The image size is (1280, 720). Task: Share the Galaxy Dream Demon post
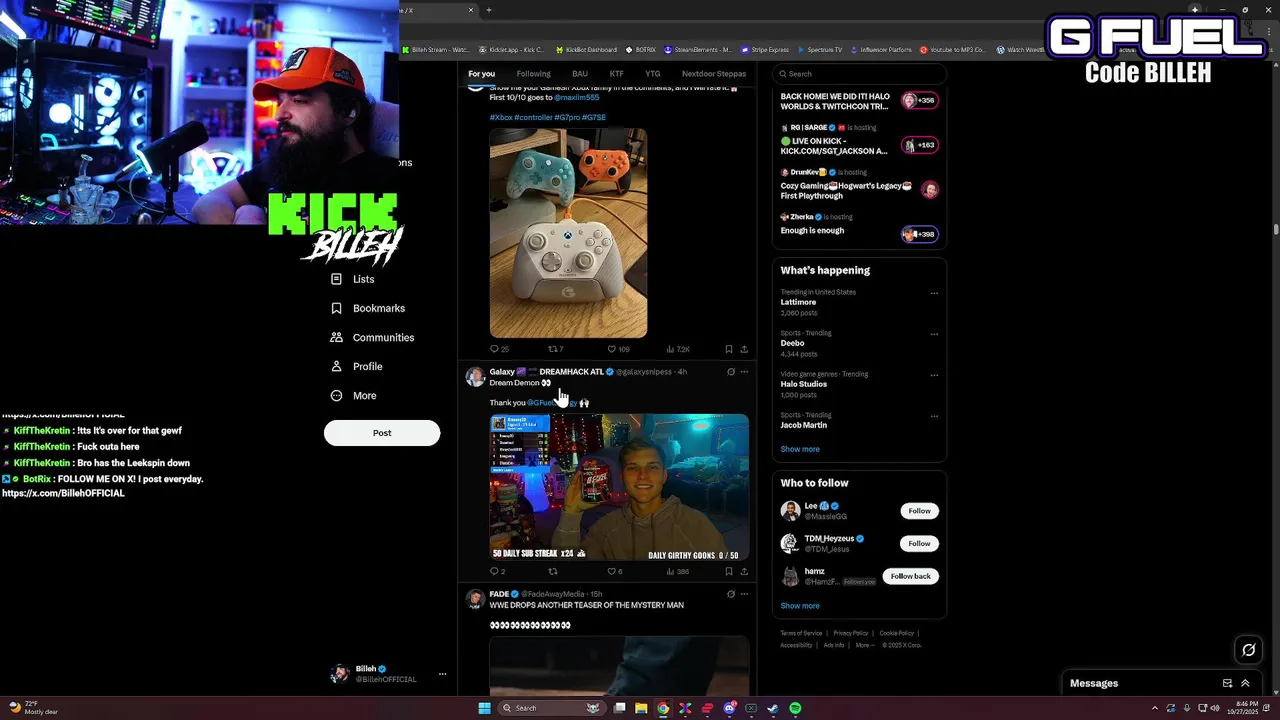[x=744, y=571]
